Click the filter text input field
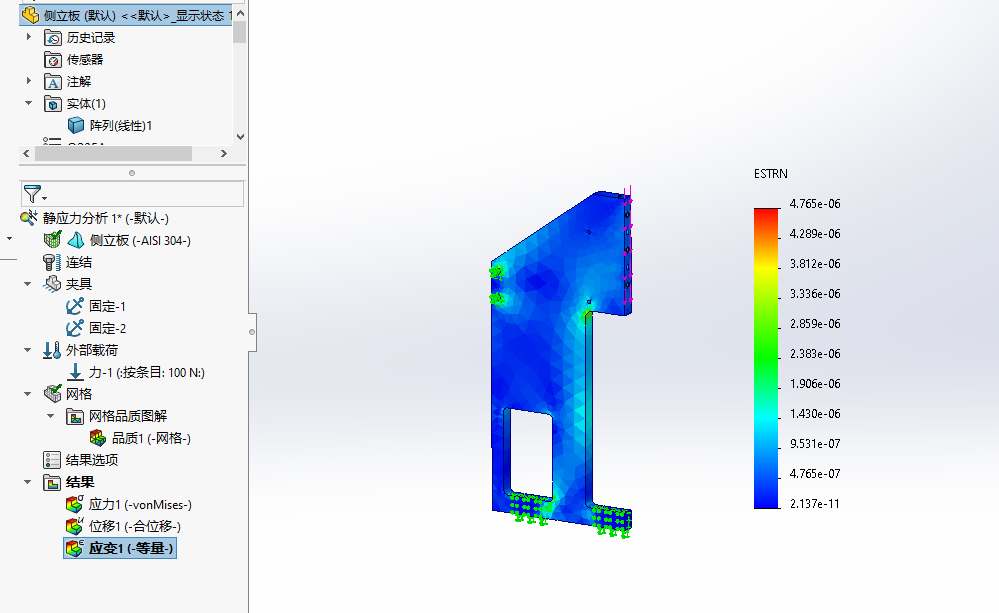 point(132,194)
